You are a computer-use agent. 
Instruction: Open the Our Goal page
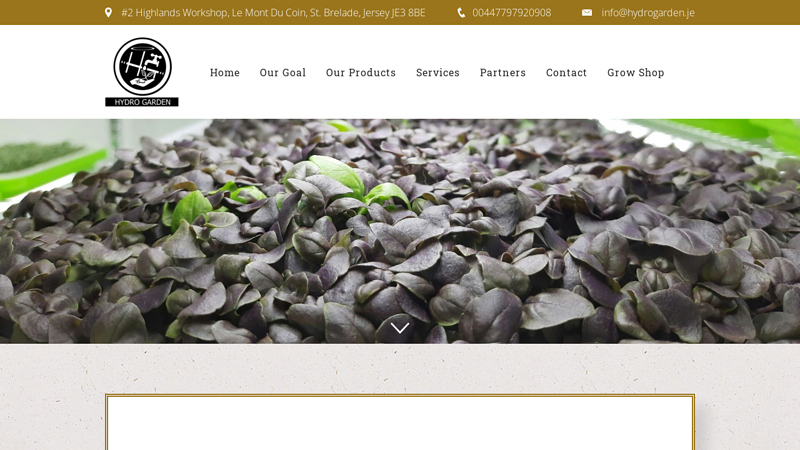[x=283, y=73]
